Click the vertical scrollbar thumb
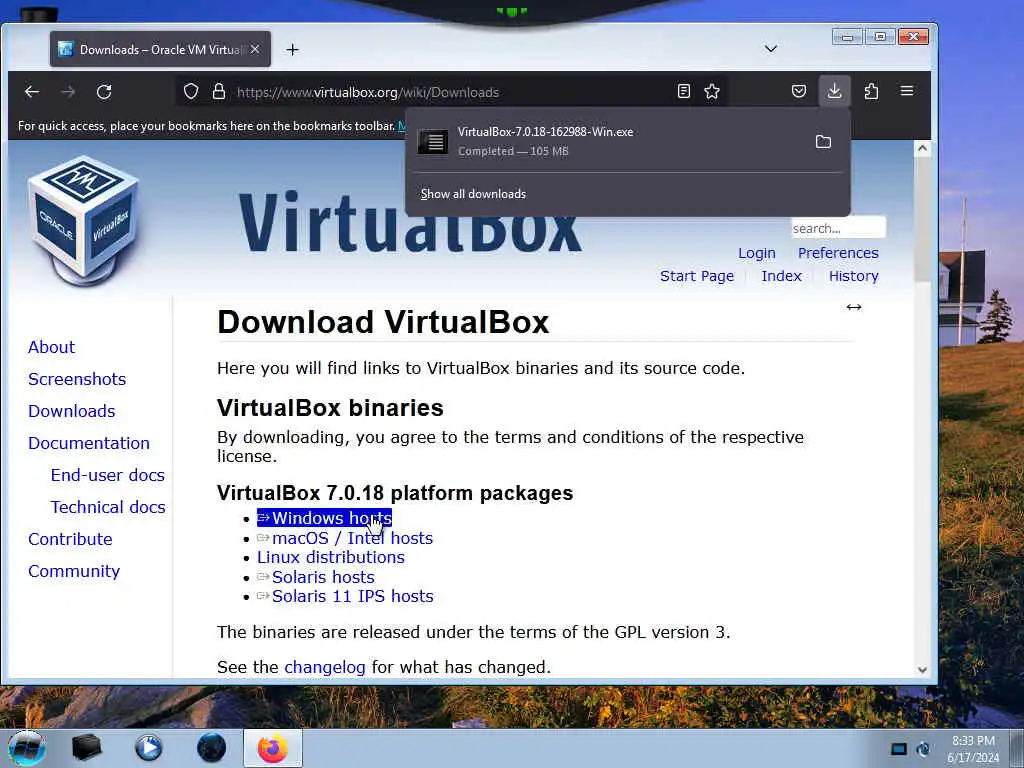This screenshot has height=768, width=1024. point(922,219)
